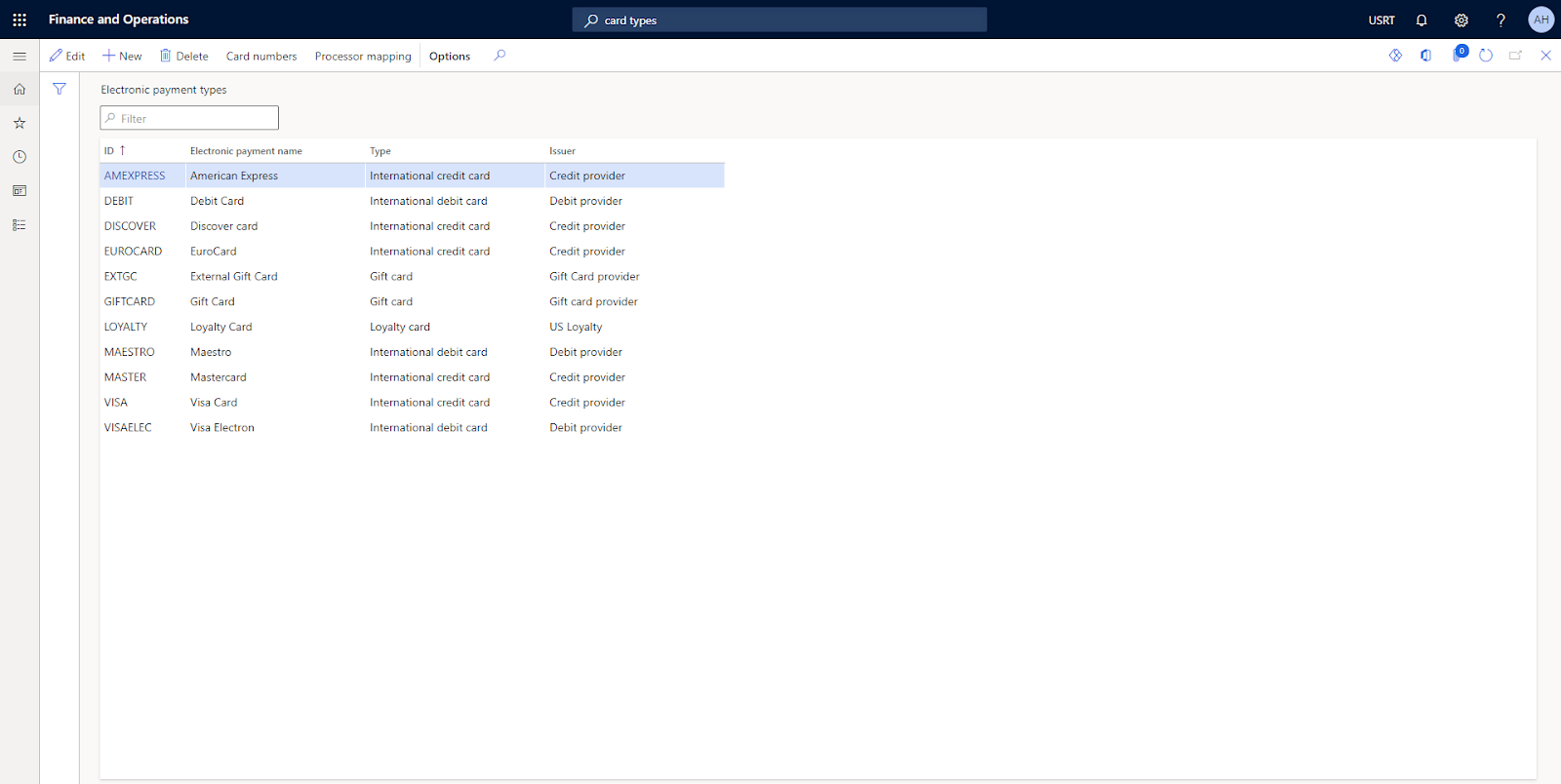Select the AMEXPRESS row ID
The image size is (1561, 784).
135,176
